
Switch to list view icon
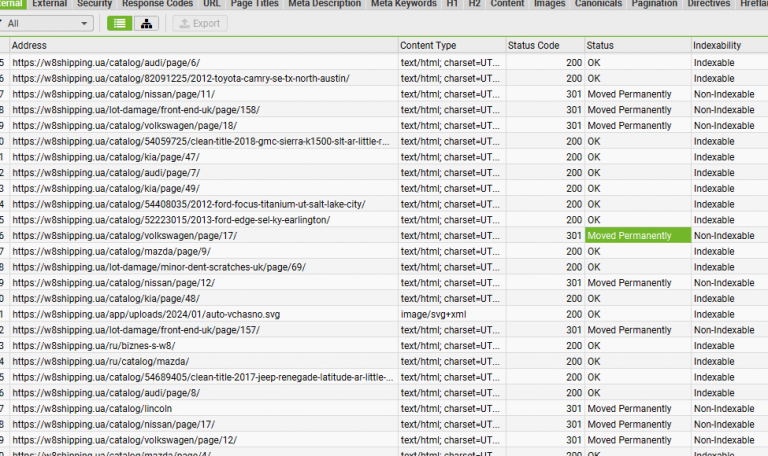coord(120,24)
